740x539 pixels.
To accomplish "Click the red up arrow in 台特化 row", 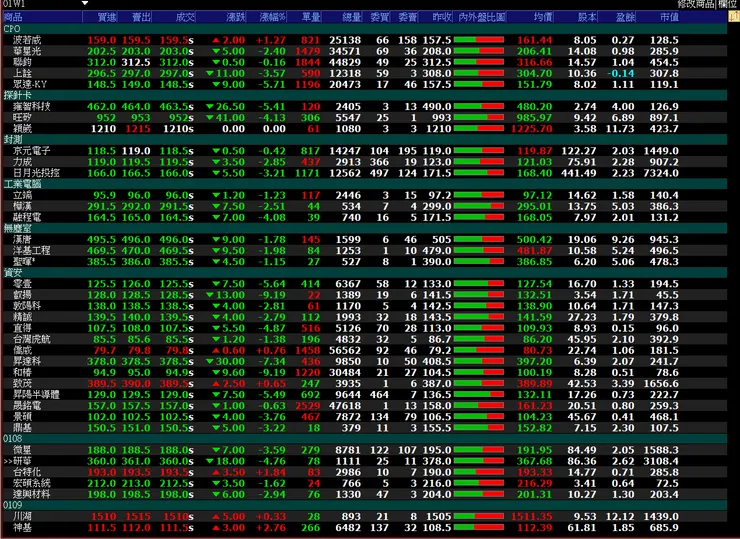I will pos(216,472).
